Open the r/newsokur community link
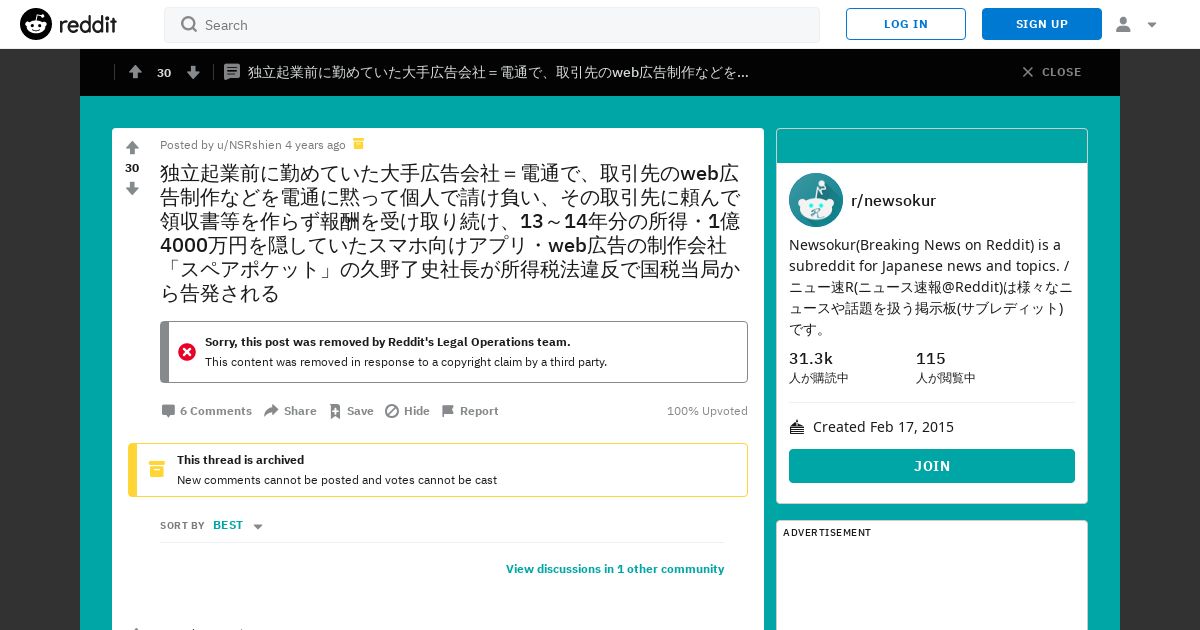The width and height of the screenshot is (1200, 630). 893,200
